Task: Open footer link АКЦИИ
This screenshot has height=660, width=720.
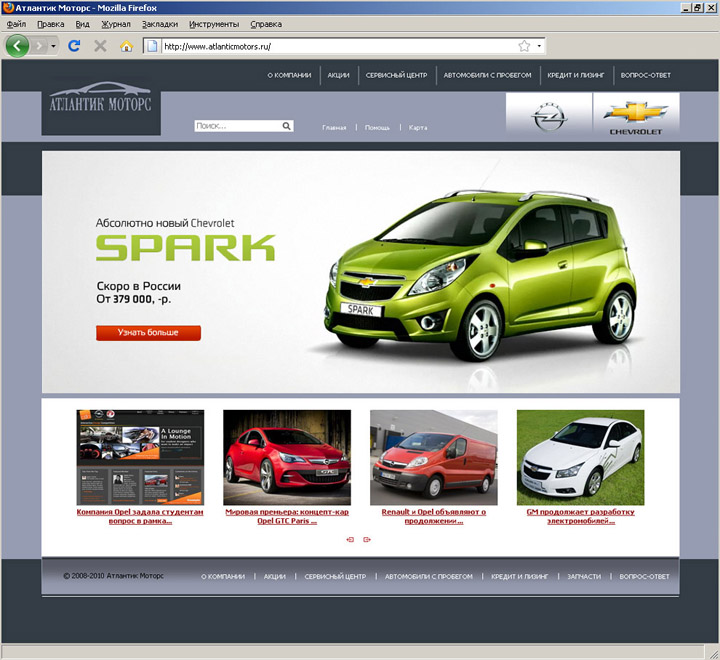Action: pyautogui.click(x=275, y=576)
